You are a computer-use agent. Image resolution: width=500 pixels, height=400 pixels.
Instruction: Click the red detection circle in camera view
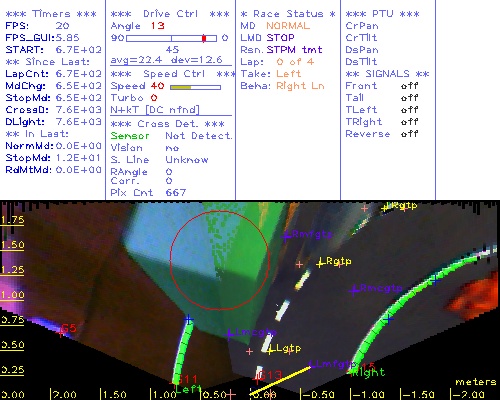(219, 260)
